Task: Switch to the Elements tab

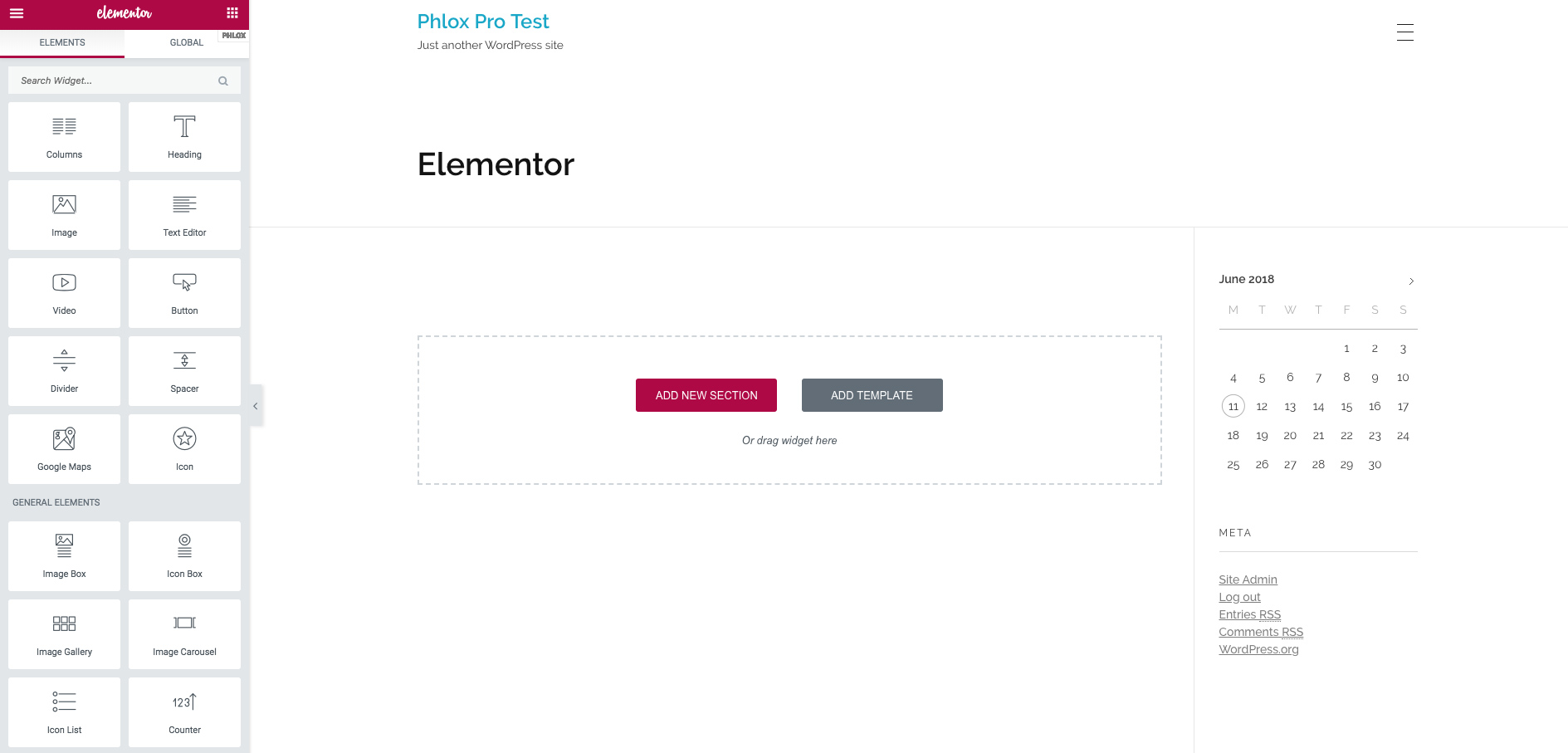Action: tap(62, 42)
